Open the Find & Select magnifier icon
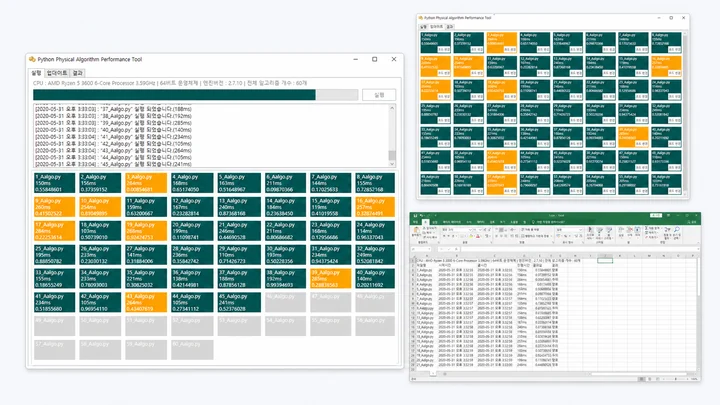The height and width of the screenshot is (405, 720). [677, 230]
